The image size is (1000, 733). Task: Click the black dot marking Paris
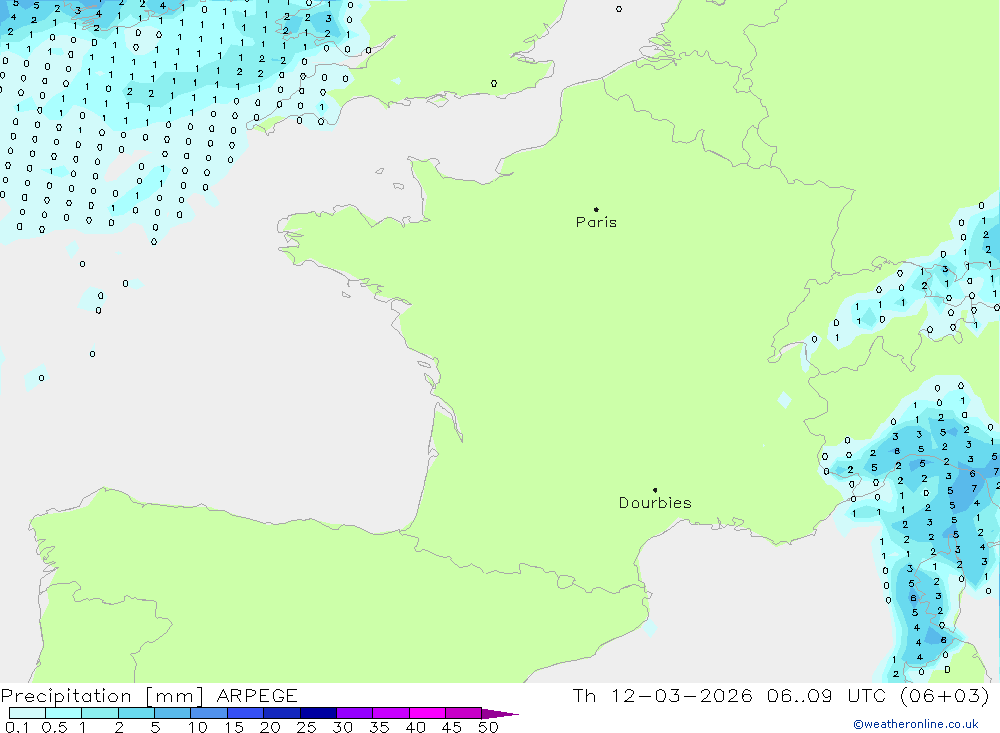[596, 209]
